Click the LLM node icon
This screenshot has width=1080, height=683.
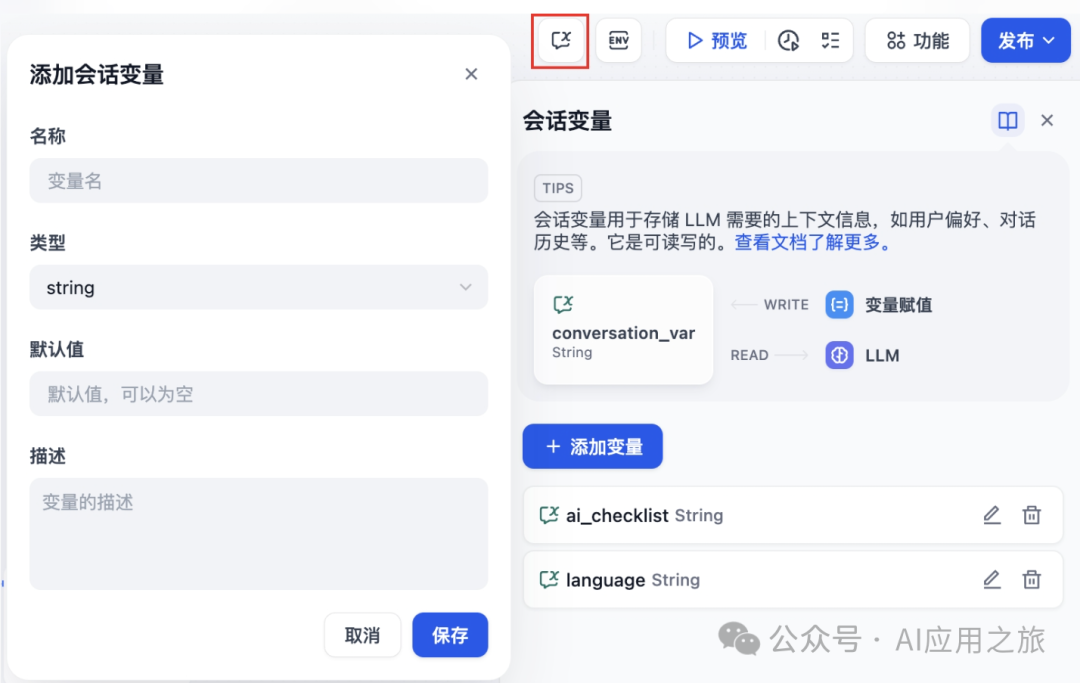(839, 355)
